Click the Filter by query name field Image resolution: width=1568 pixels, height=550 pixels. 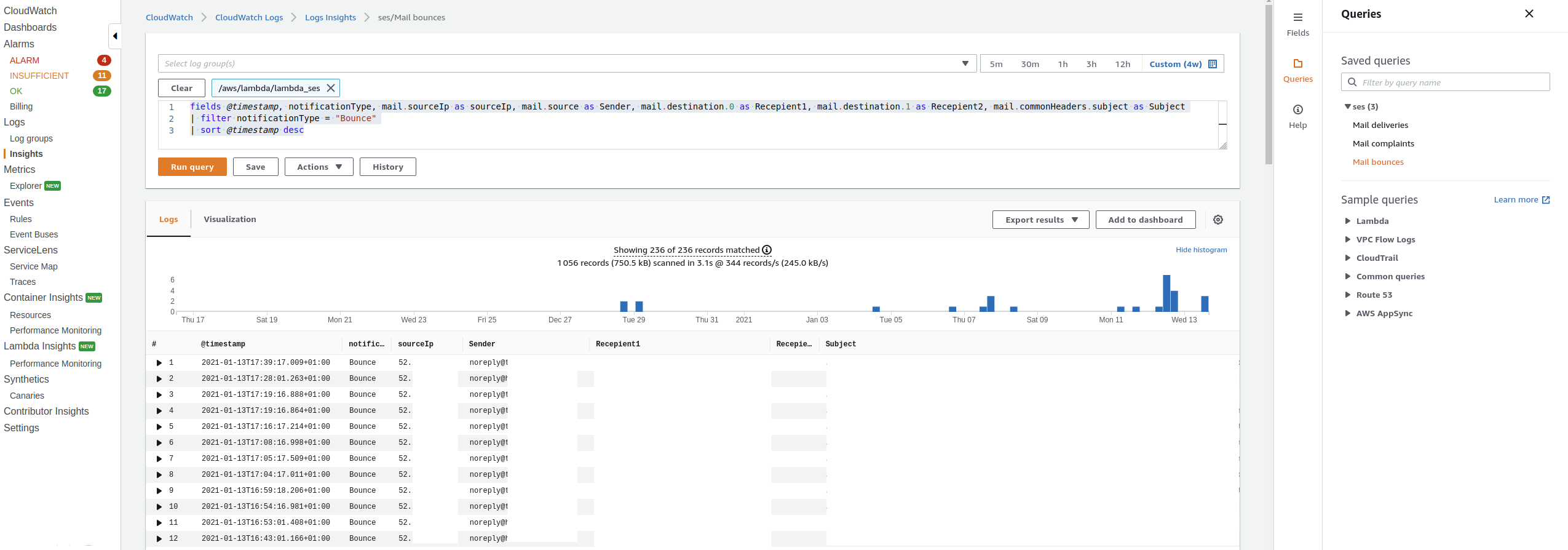pos(1445,82)
